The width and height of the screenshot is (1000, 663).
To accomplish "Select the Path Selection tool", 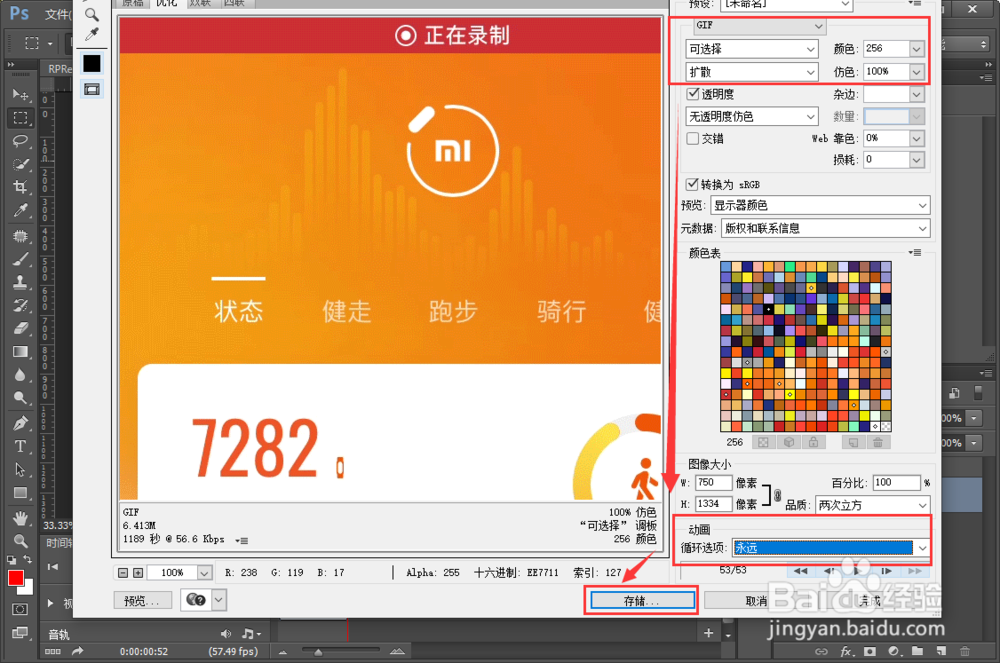I will (20, 470).
